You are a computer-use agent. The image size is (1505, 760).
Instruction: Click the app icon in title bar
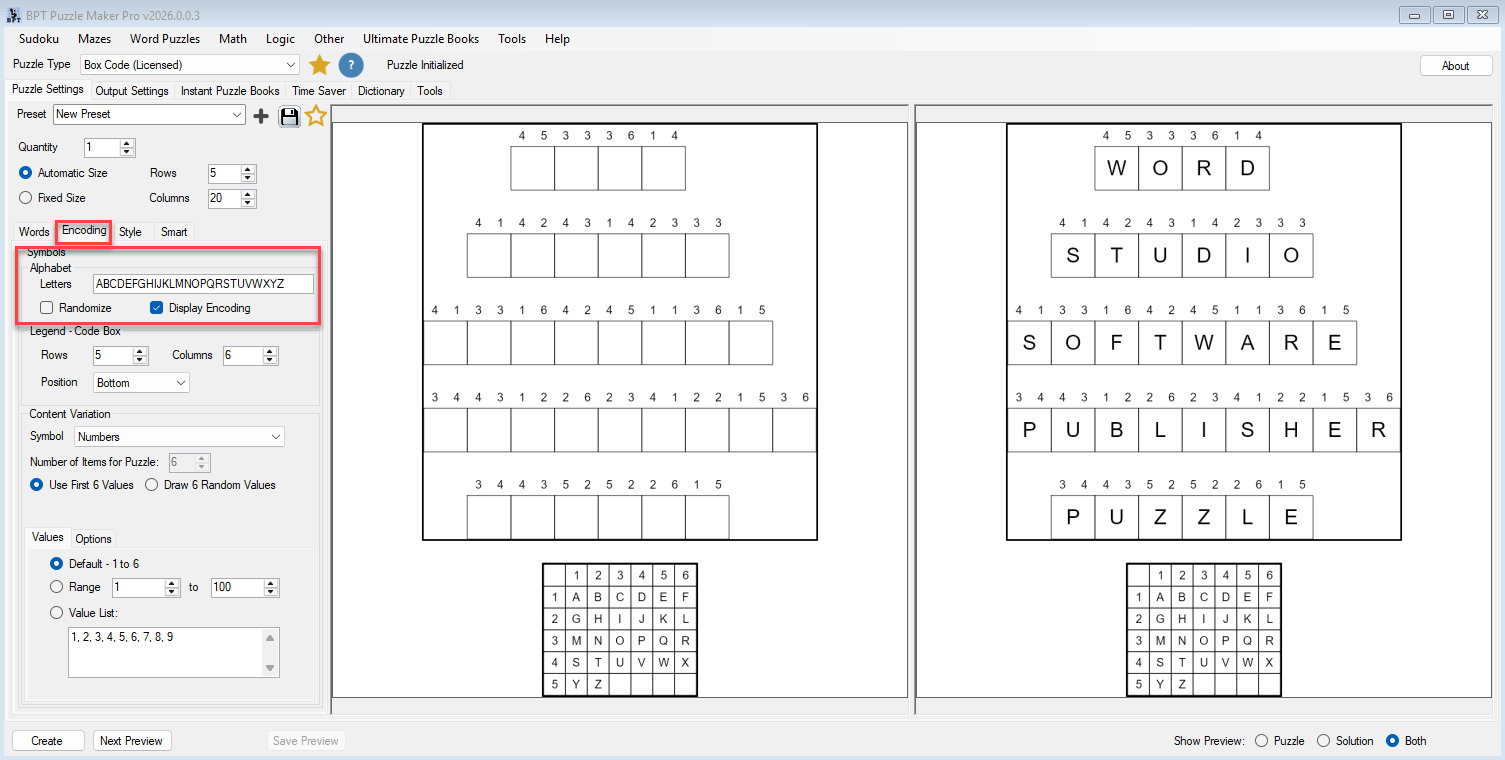point(13,14)
